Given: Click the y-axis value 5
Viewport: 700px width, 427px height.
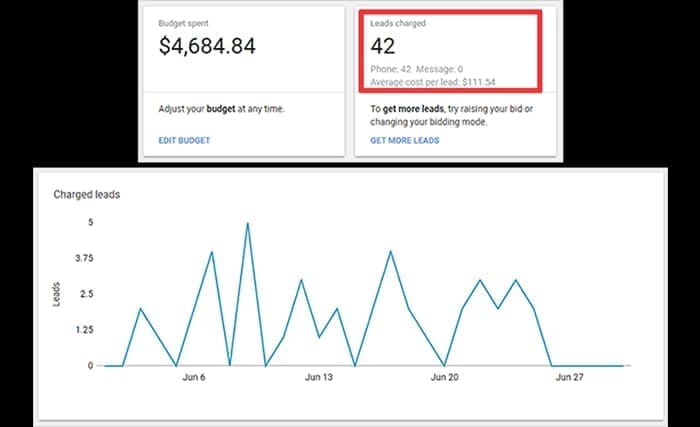Looking at the screenshot, I should (x=91, y=222).
